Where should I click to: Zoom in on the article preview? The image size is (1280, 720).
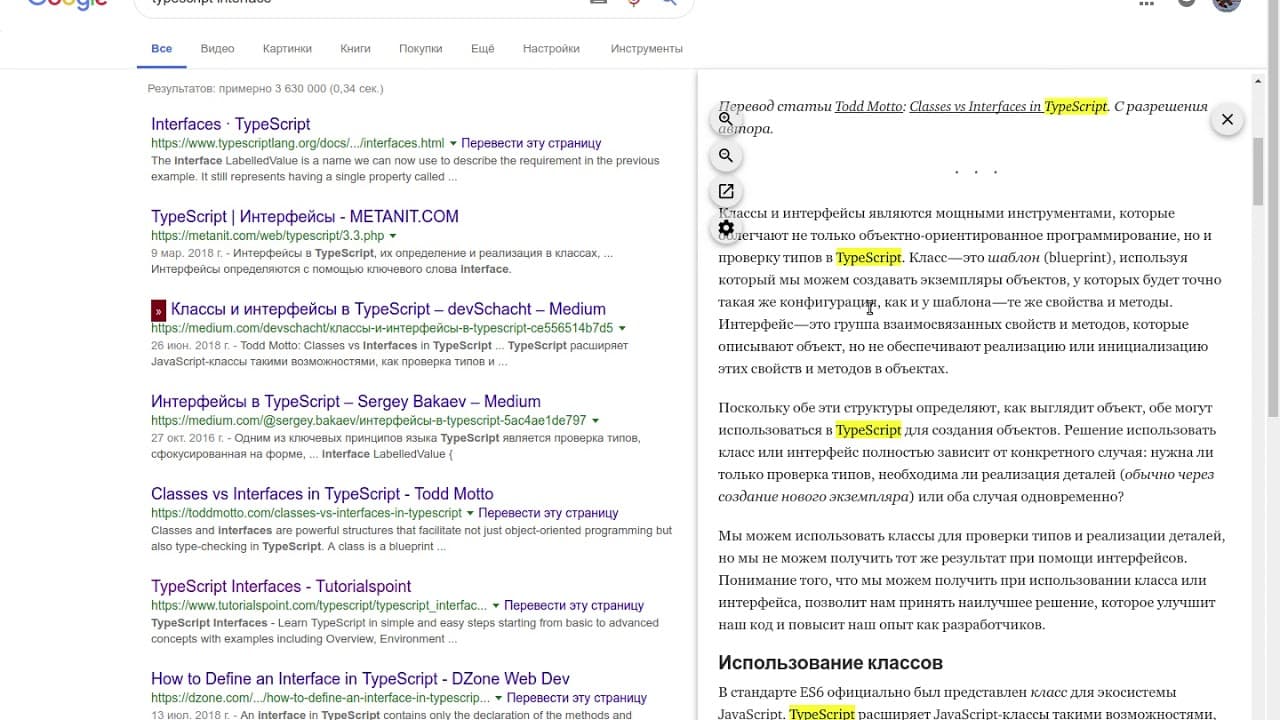tap(726, 119)
